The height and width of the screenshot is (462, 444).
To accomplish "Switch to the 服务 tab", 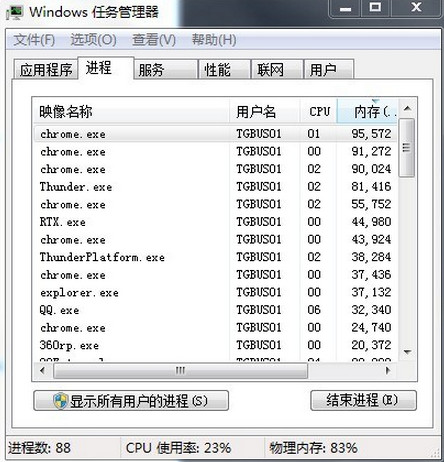I will coord(165,70).
